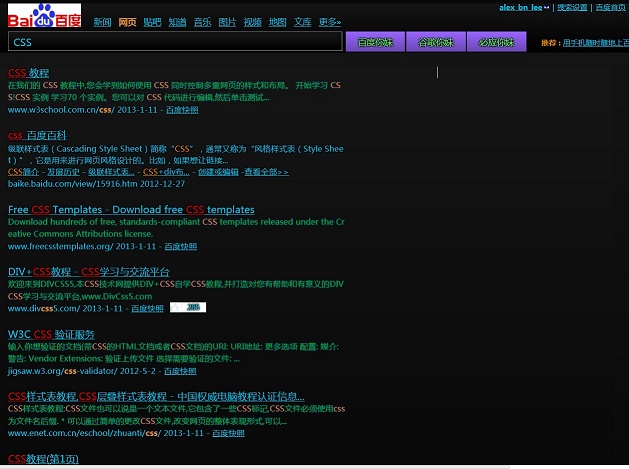The height and width of the screenshot is (469, 629).
Task: Focus the search box containing CSS
Action: click(x=175, y=42)
